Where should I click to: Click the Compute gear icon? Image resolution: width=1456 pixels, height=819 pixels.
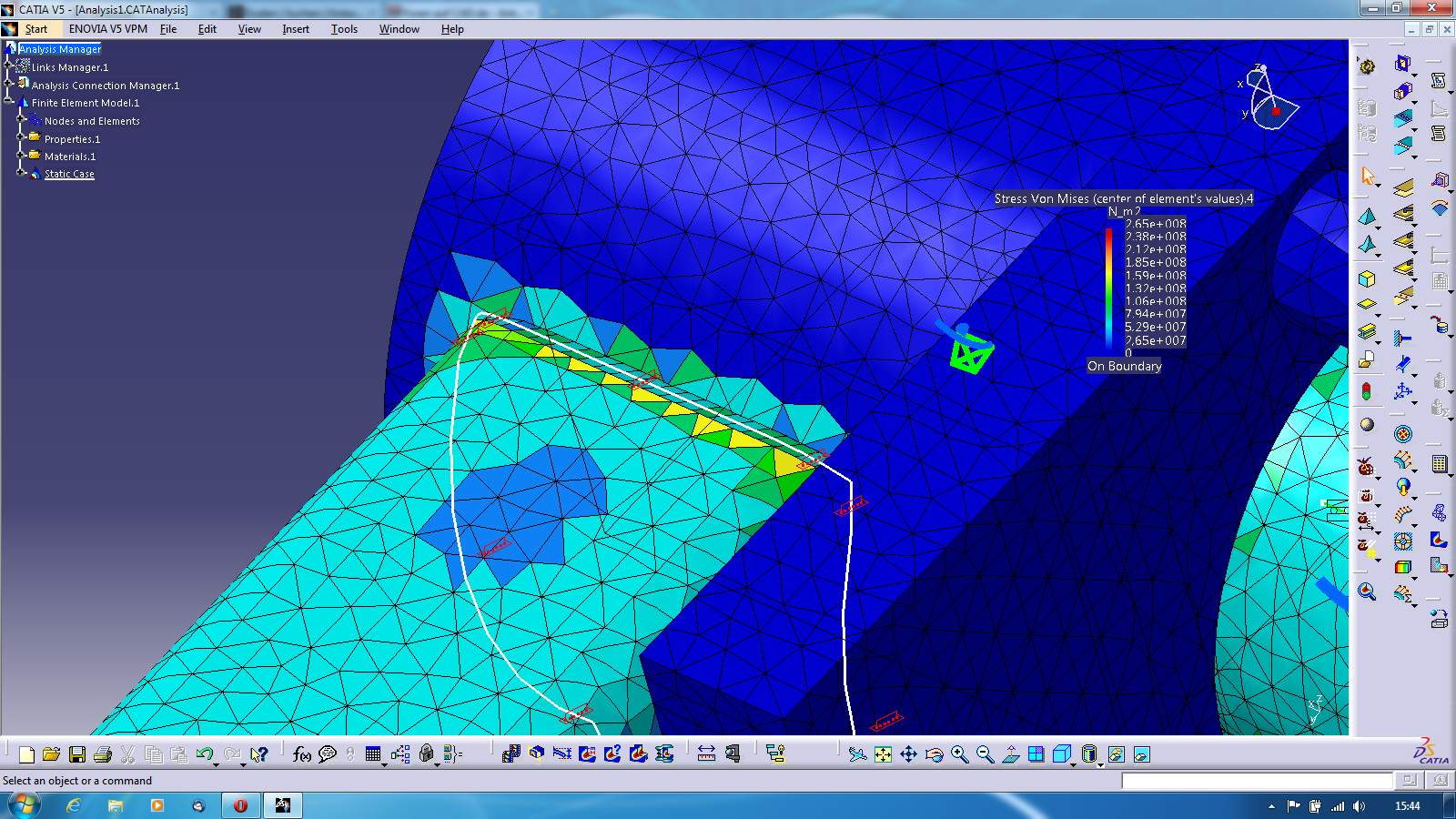1367,66
